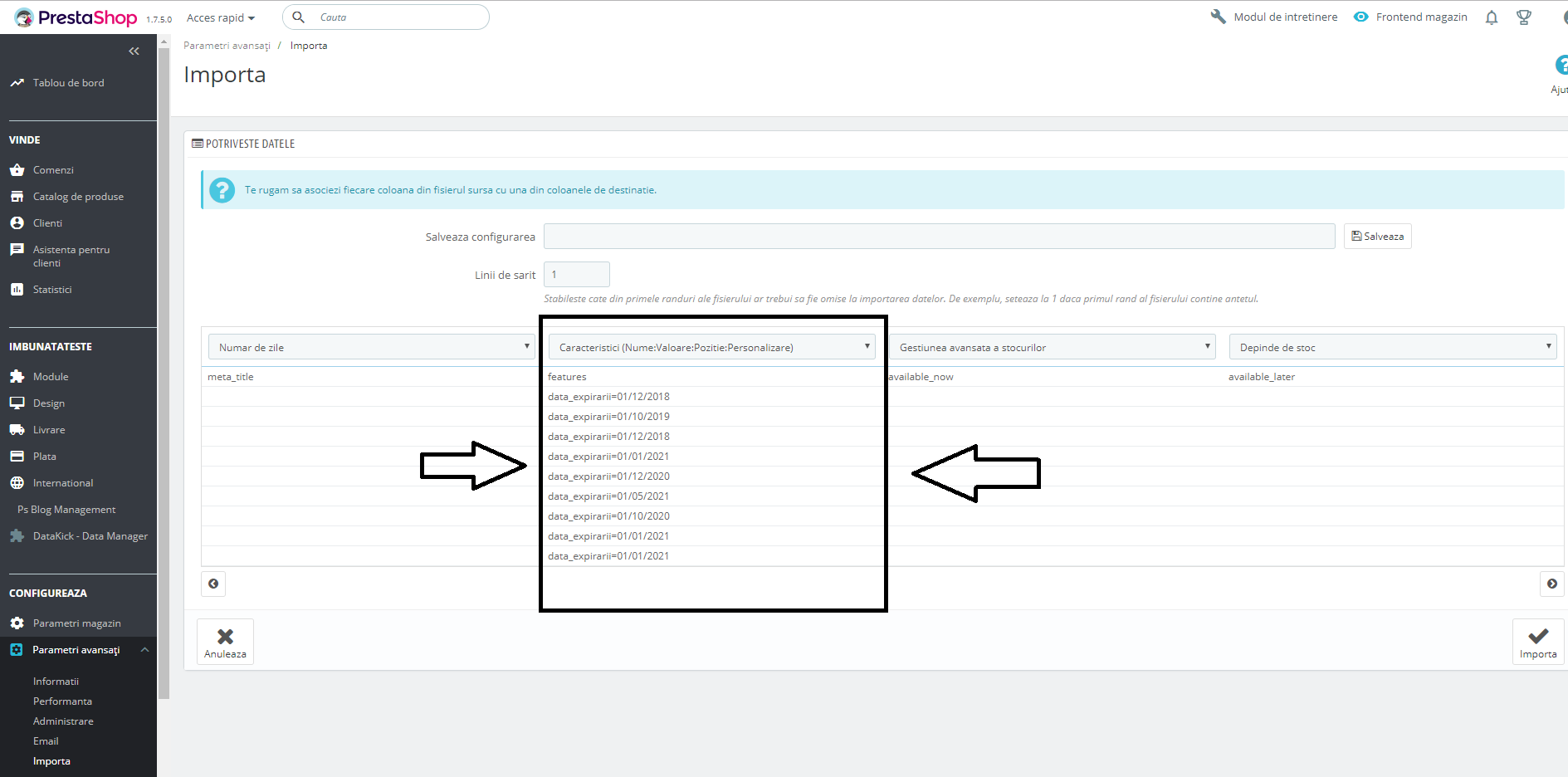Open notifications bell icon

(1492, 17)
